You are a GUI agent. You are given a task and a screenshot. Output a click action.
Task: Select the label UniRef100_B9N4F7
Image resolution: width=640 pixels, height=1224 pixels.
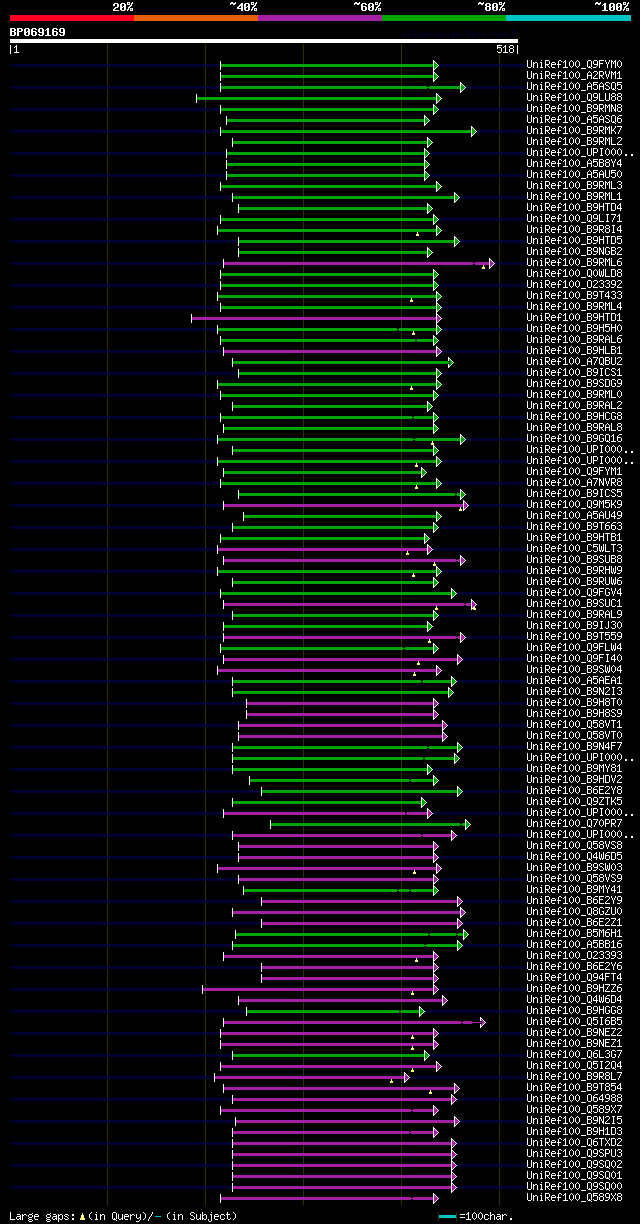point(574,746)
